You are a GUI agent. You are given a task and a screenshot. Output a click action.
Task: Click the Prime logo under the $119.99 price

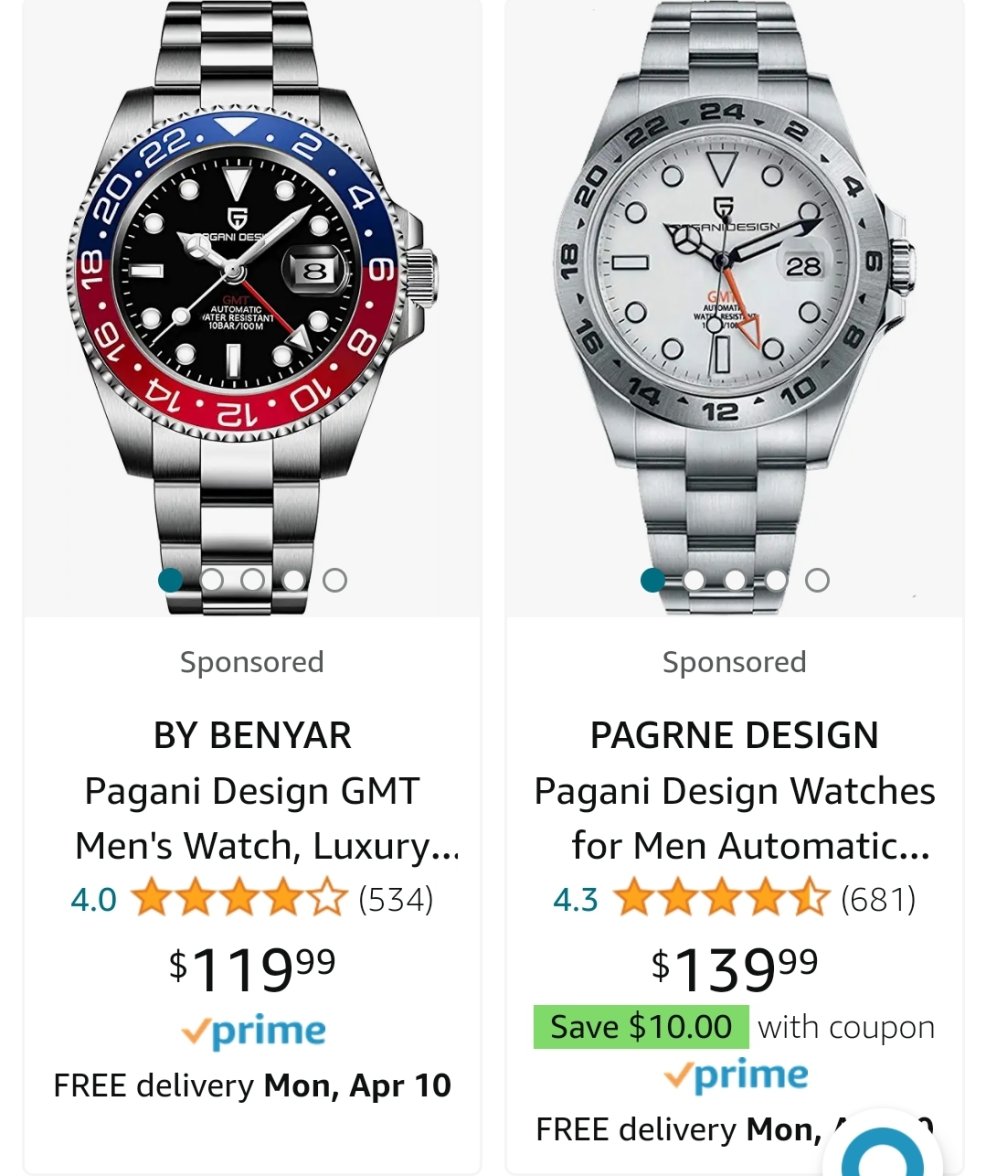pyautogui.click(x=253, y=1032)
